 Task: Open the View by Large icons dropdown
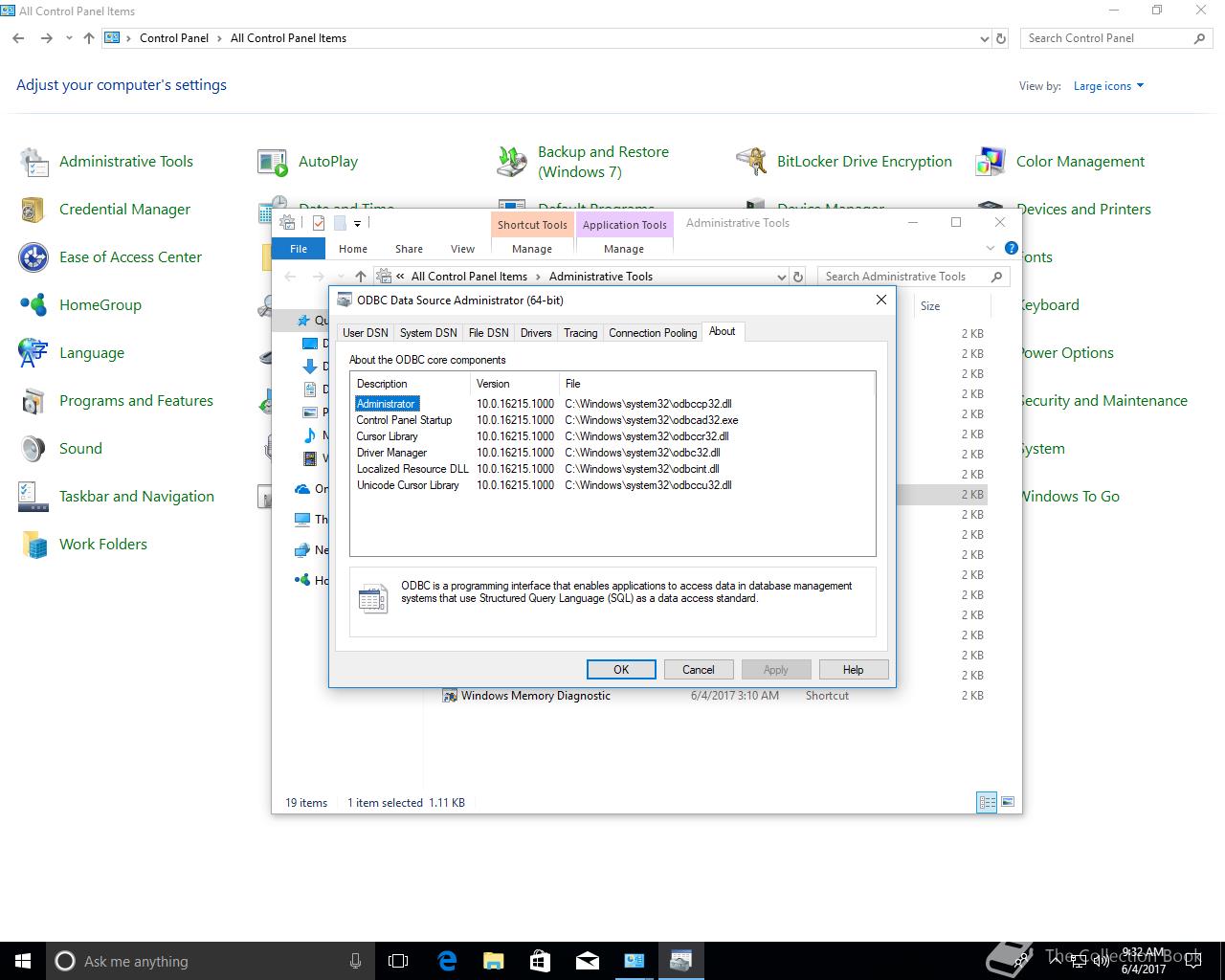point(1108,86)
